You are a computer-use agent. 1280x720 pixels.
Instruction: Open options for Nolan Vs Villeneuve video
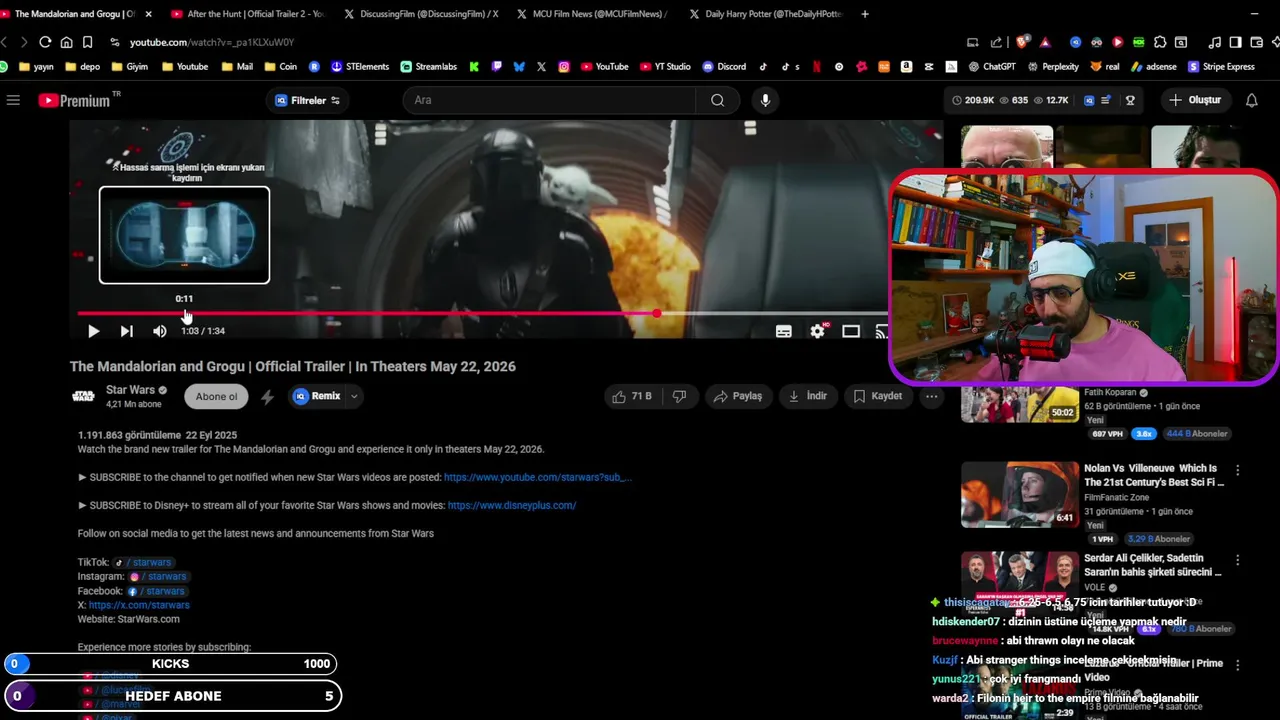pyautogui.click(x=1237, y=470)
